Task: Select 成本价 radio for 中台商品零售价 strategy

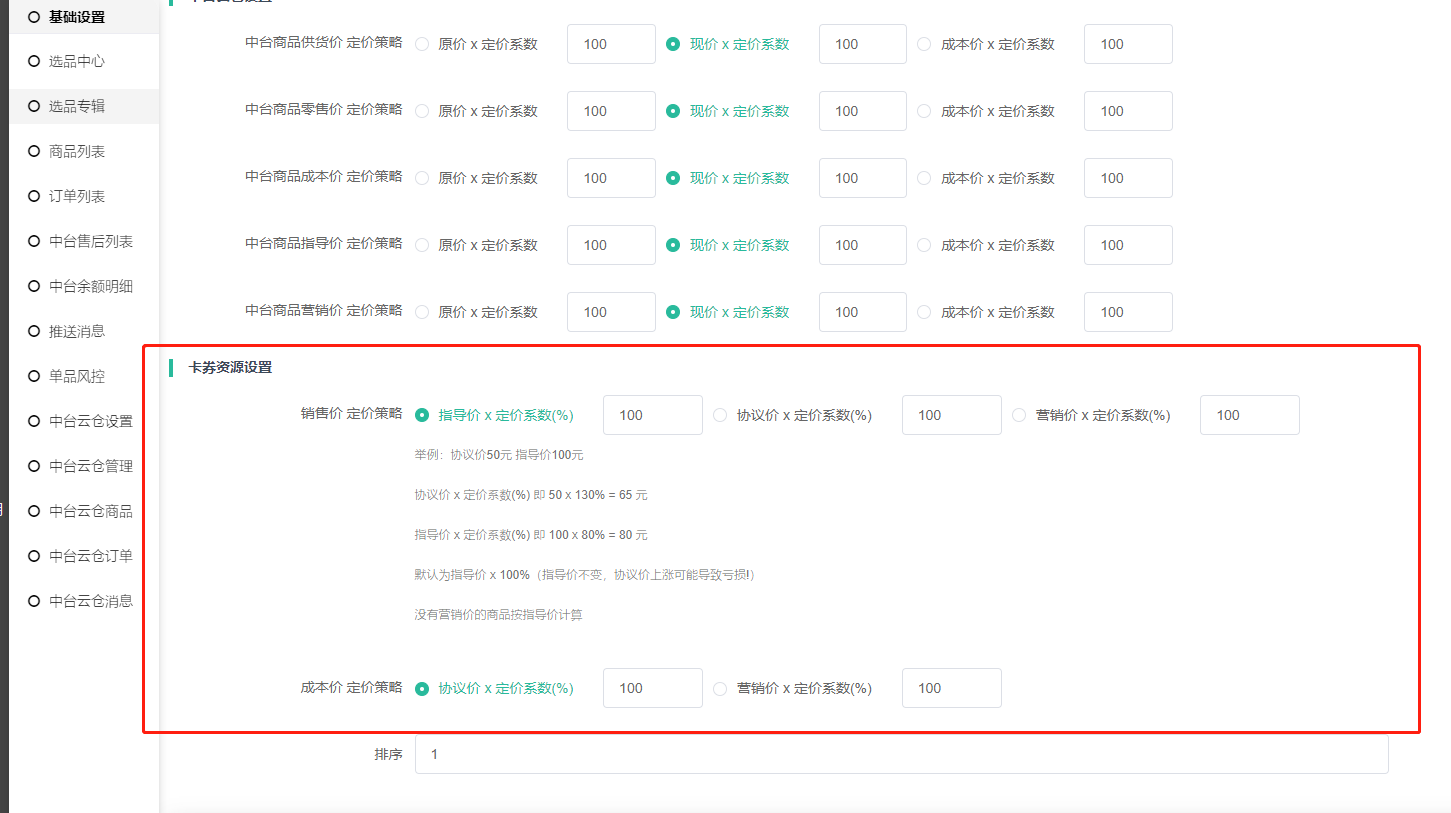Action: pos(924,111)
